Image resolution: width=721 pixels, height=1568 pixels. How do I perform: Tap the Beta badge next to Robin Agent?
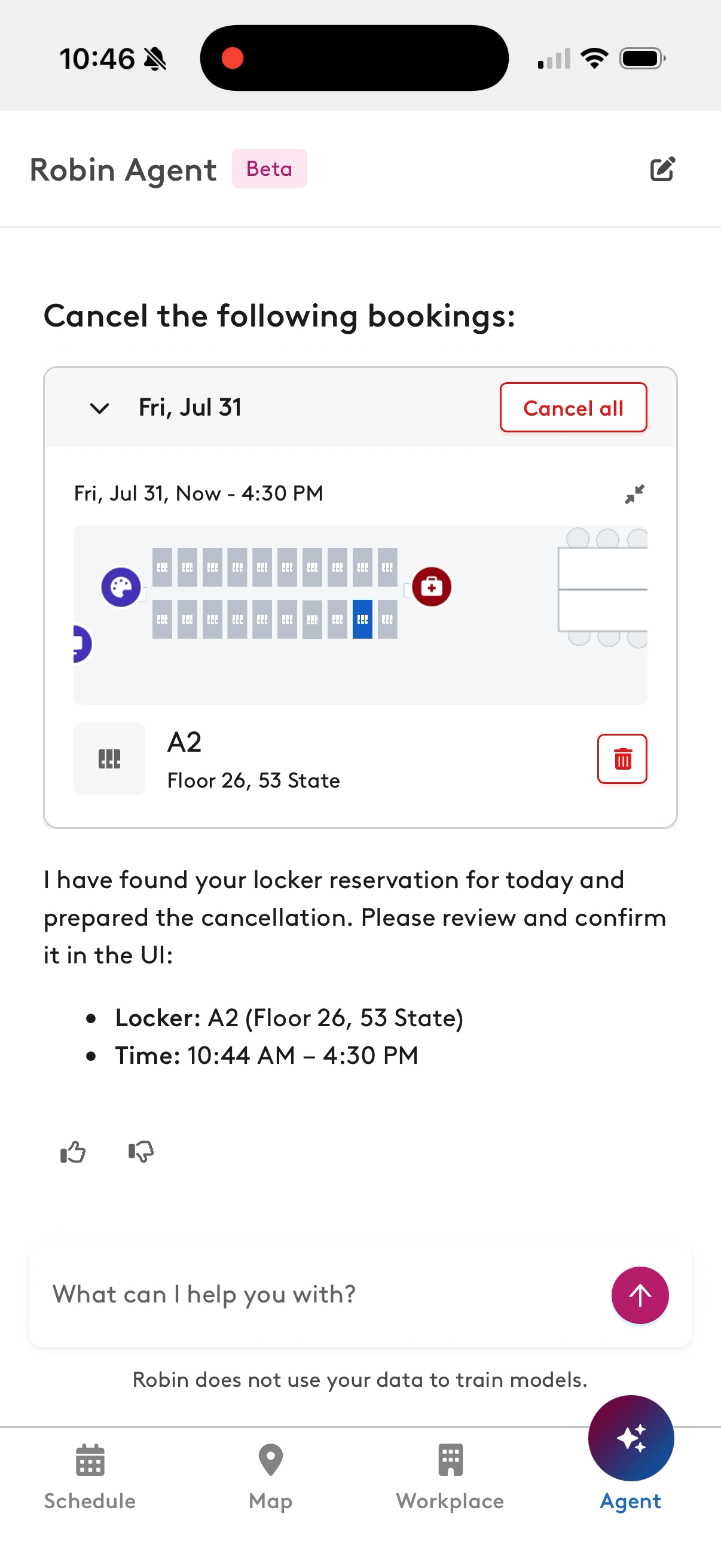[269, 169]
